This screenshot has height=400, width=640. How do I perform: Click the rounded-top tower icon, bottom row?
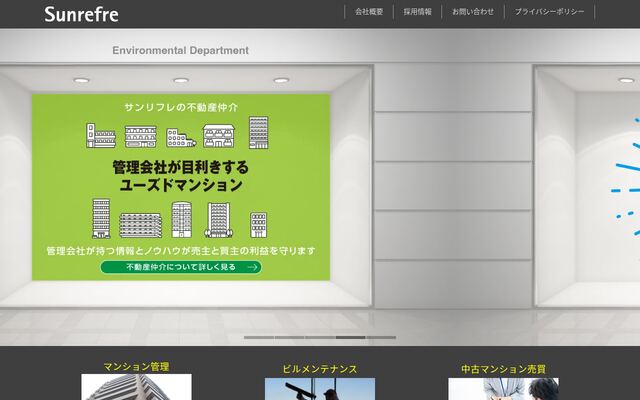(182, 220)
